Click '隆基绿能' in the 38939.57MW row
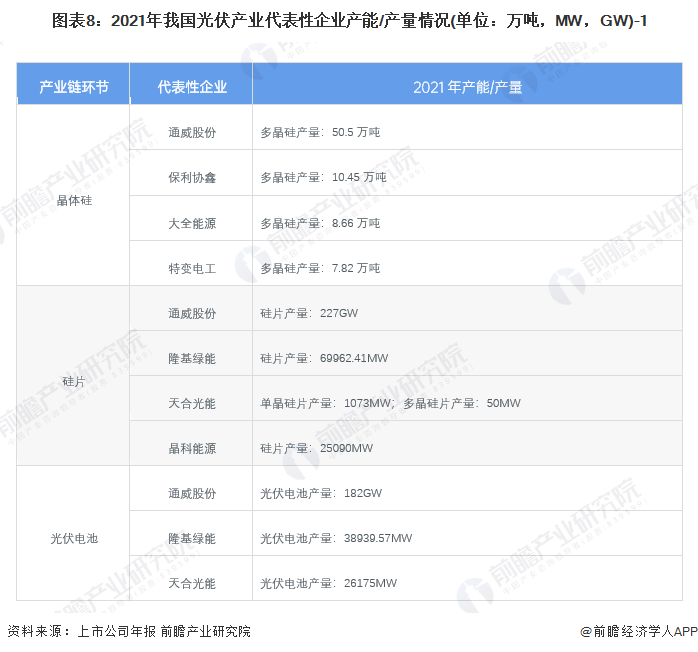Viewport: 698px width, 652px height. tap(192, 539)
